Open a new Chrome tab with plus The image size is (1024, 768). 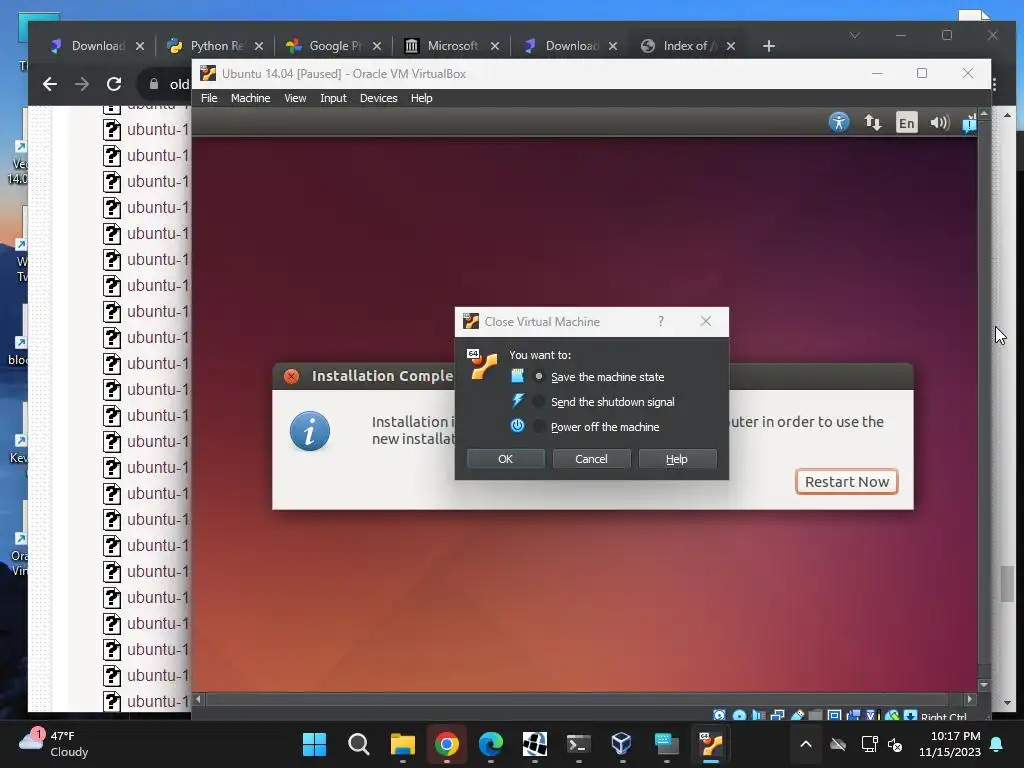(x=769, y=46)
